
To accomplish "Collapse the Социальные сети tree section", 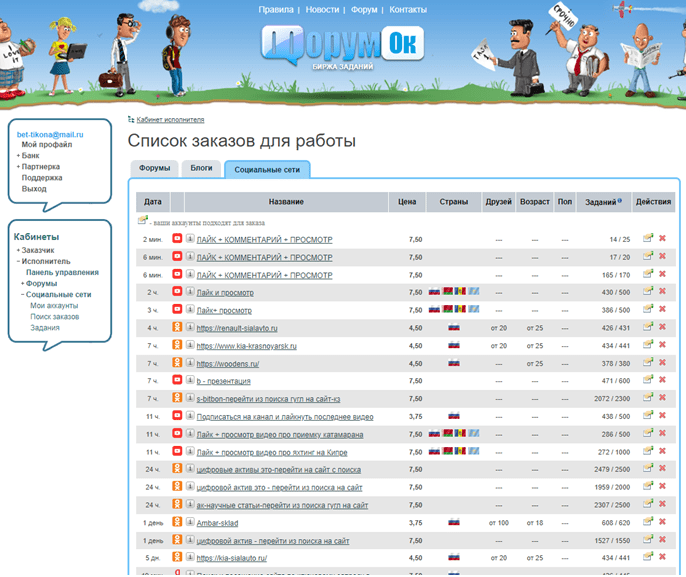I will [23, 294].
